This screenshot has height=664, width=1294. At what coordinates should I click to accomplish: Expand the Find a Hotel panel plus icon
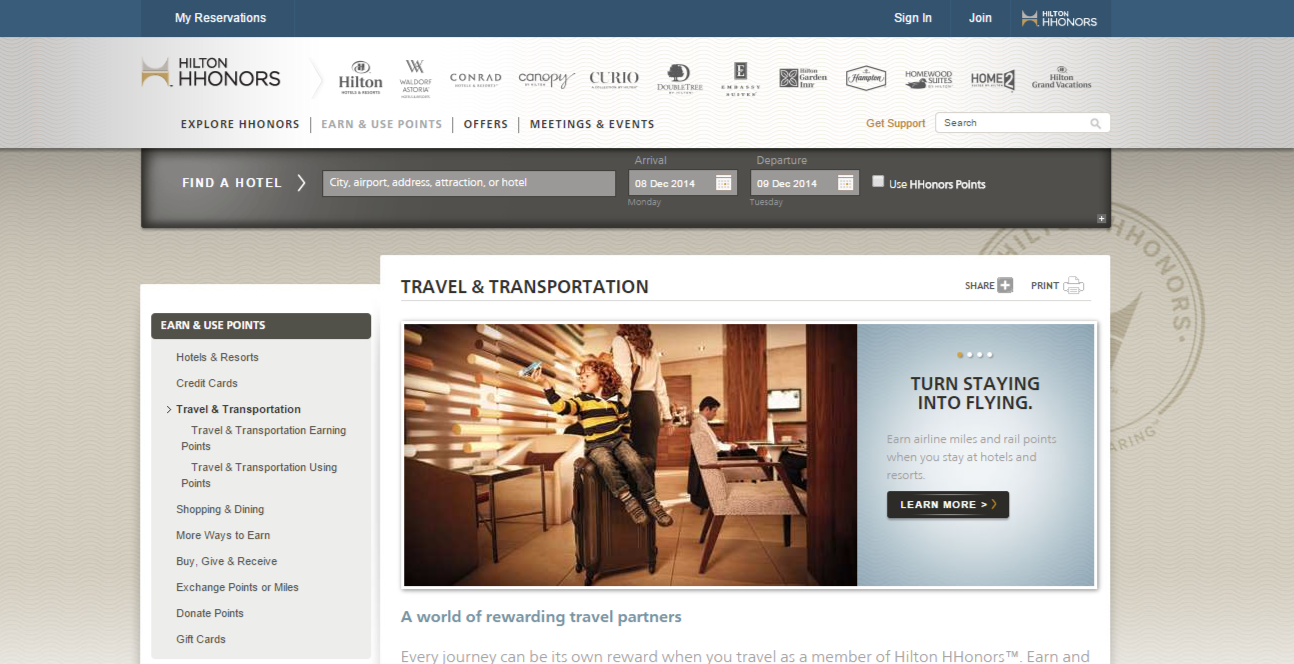tap(1102, 219)
